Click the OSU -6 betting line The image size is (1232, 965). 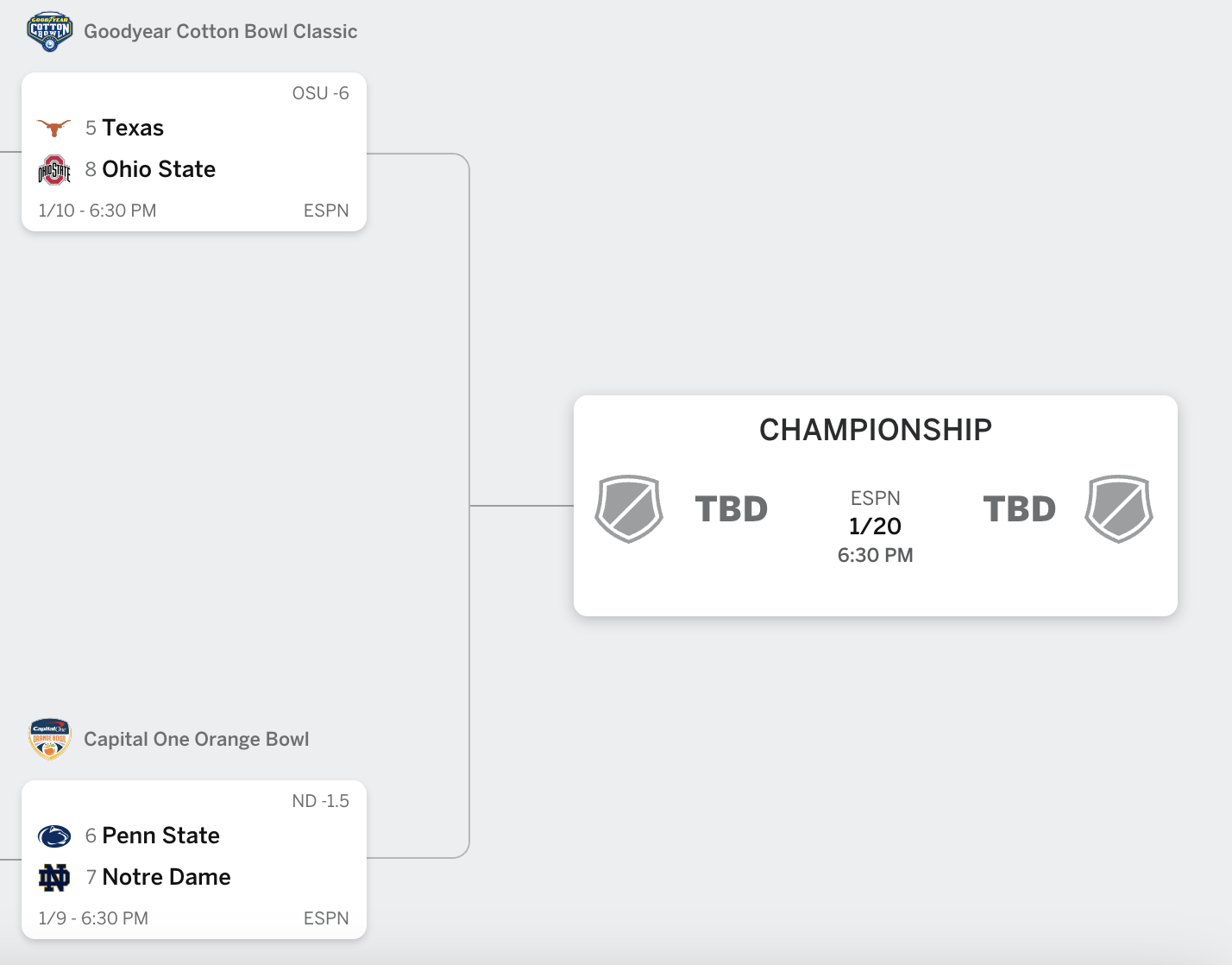(x=321, y=93)
